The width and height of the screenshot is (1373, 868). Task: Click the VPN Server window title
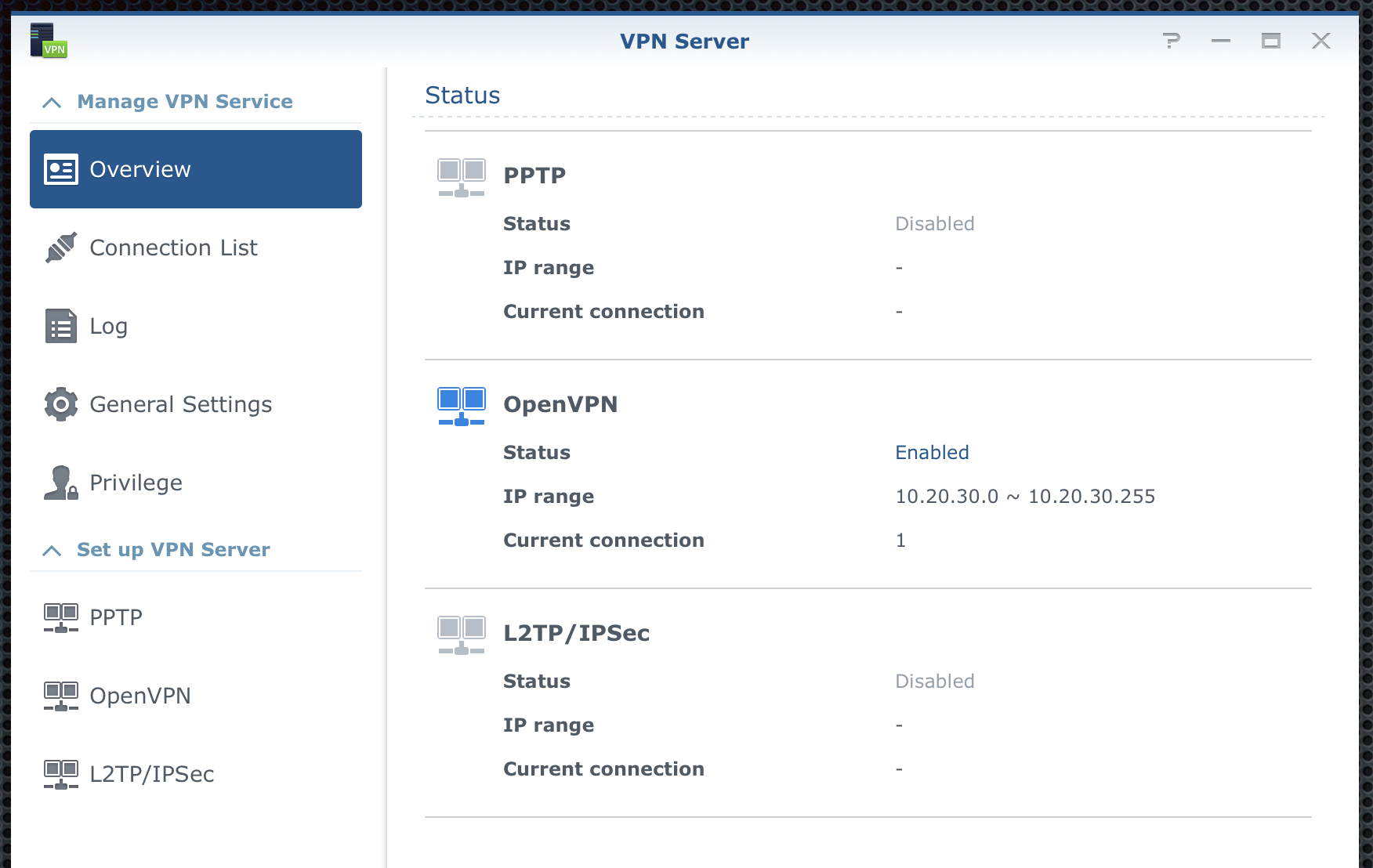coord(684,42)
